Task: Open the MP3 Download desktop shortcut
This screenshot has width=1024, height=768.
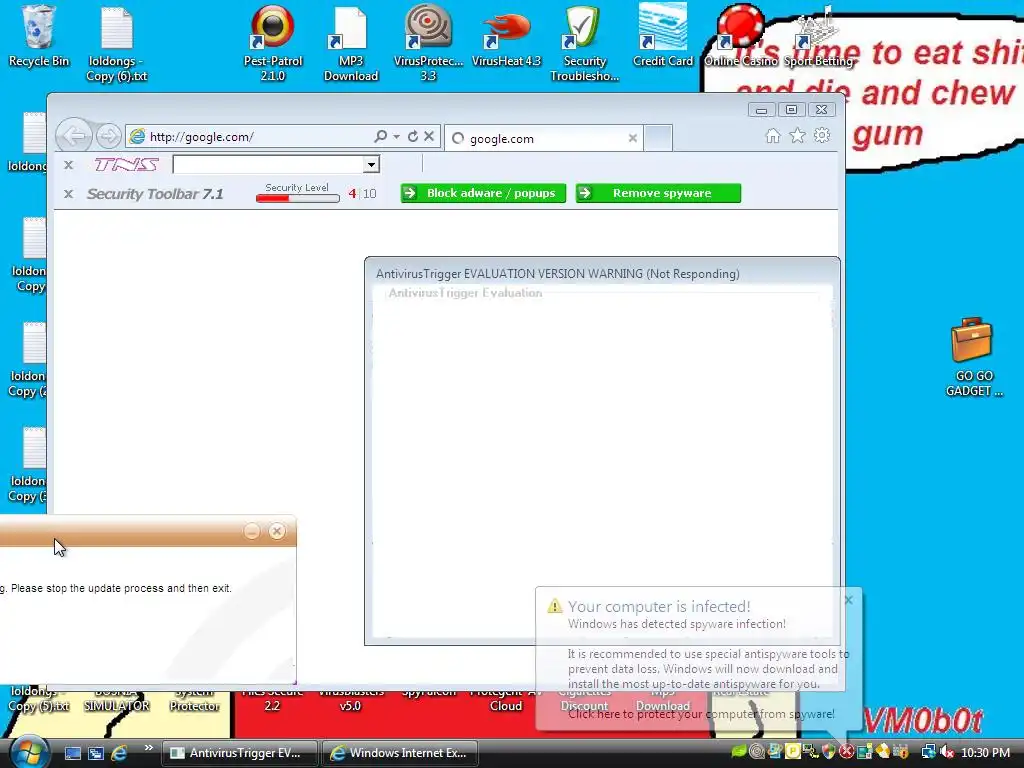Action: coord(351,43)
